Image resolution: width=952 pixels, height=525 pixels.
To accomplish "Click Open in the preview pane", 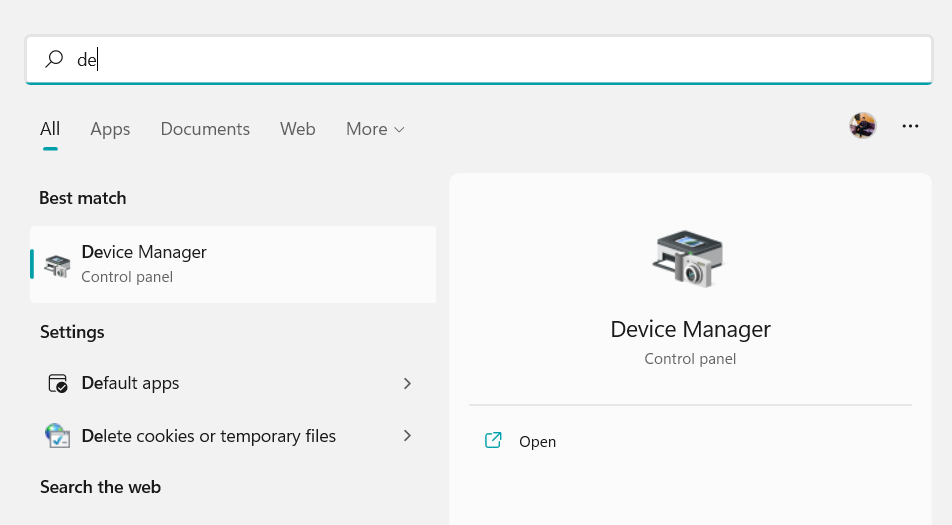I will 537,441.
